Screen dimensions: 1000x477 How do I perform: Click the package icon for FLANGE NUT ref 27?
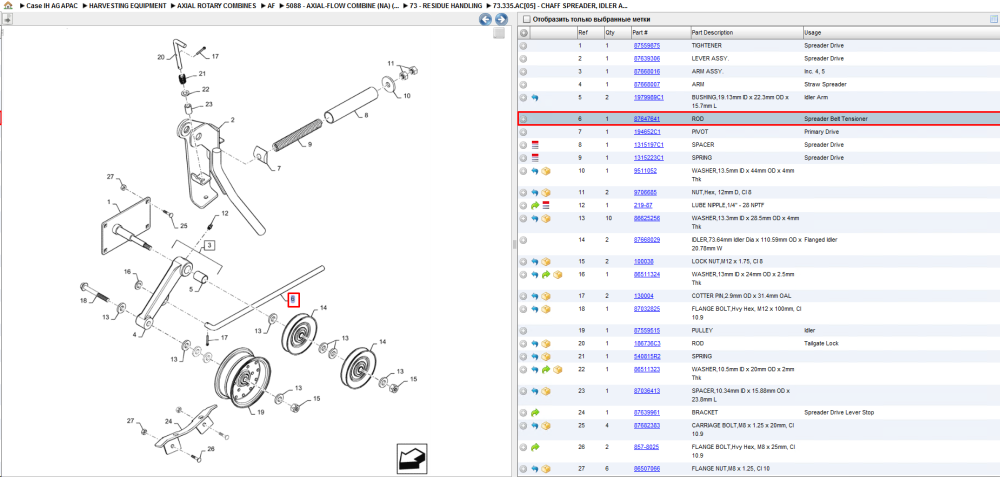coord(546,469)
